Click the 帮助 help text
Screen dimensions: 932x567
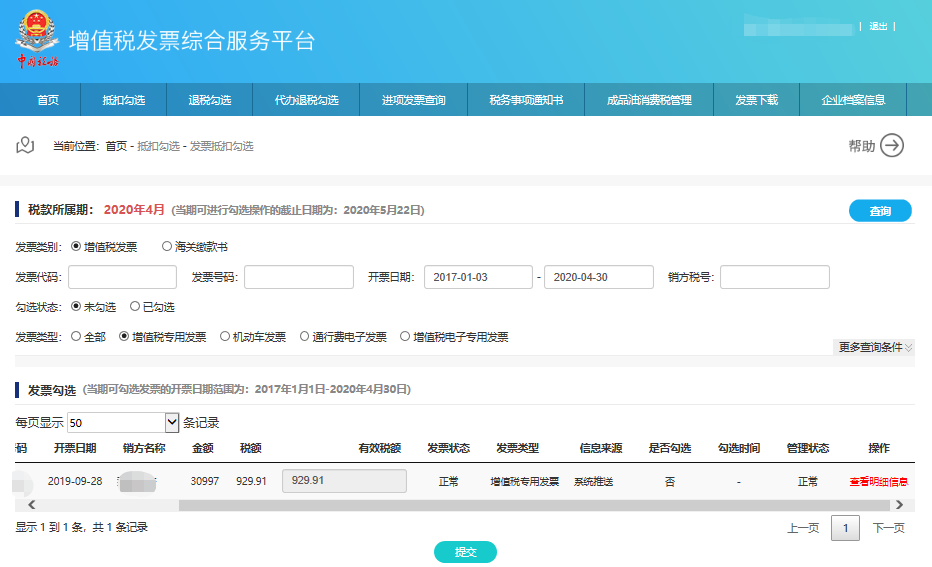point(862,146)
